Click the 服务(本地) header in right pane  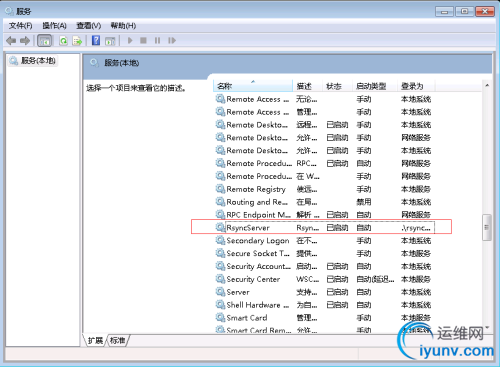coord(121,63)
